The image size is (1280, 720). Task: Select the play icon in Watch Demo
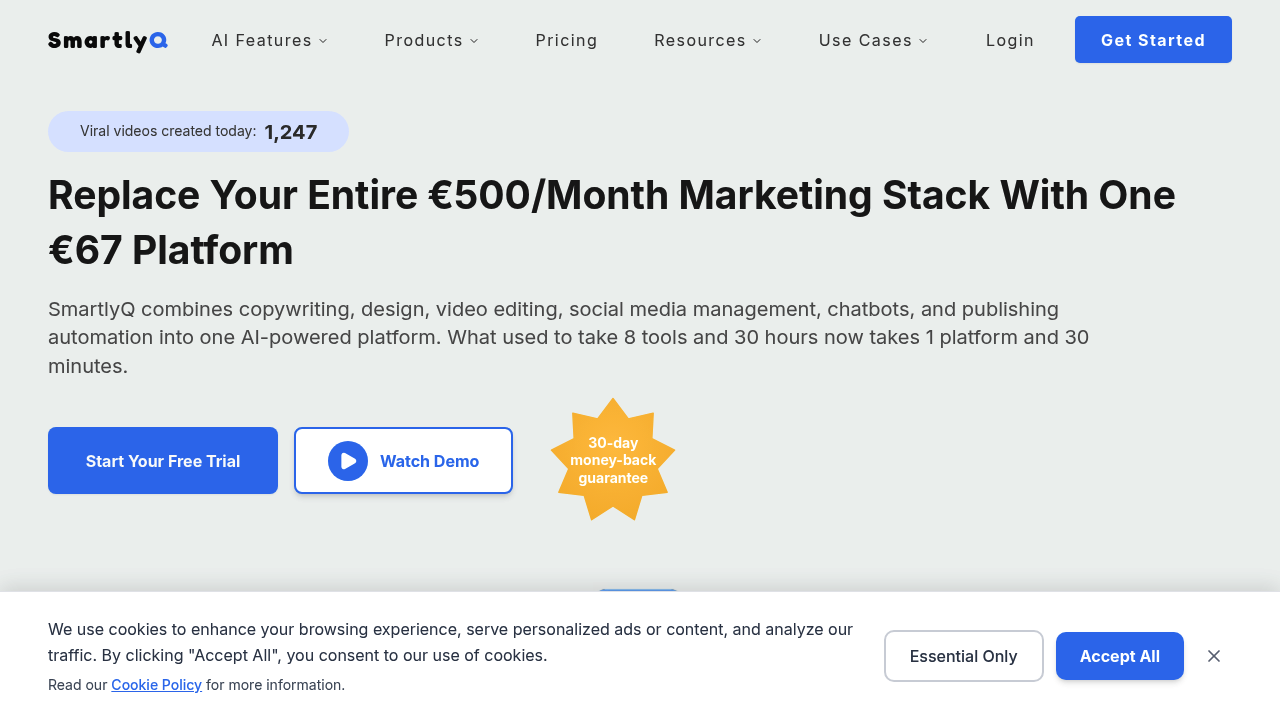click(347, 460)
